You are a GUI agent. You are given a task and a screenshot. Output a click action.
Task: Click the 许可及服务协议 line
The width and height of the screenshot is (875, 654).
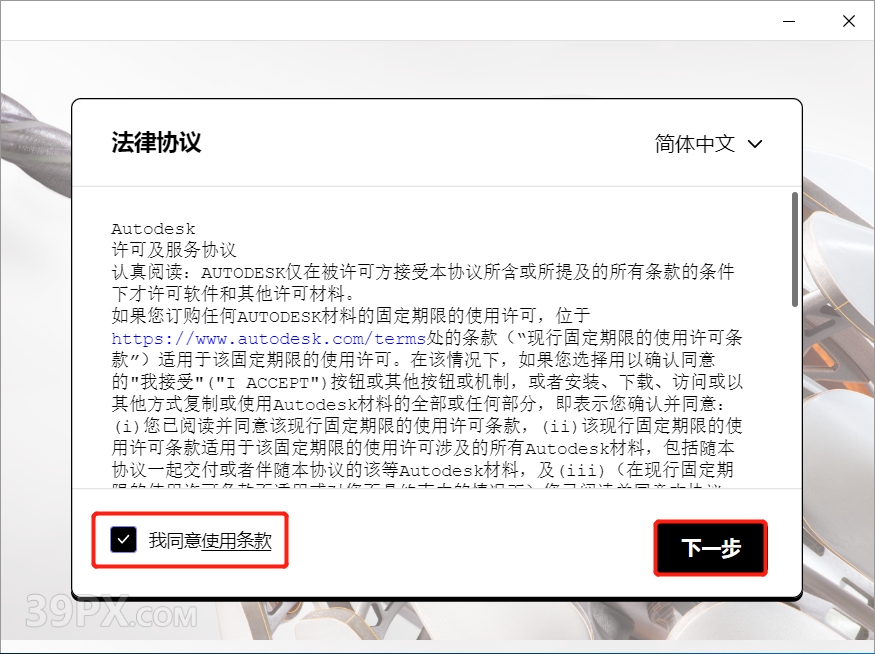tap(174, 250)
